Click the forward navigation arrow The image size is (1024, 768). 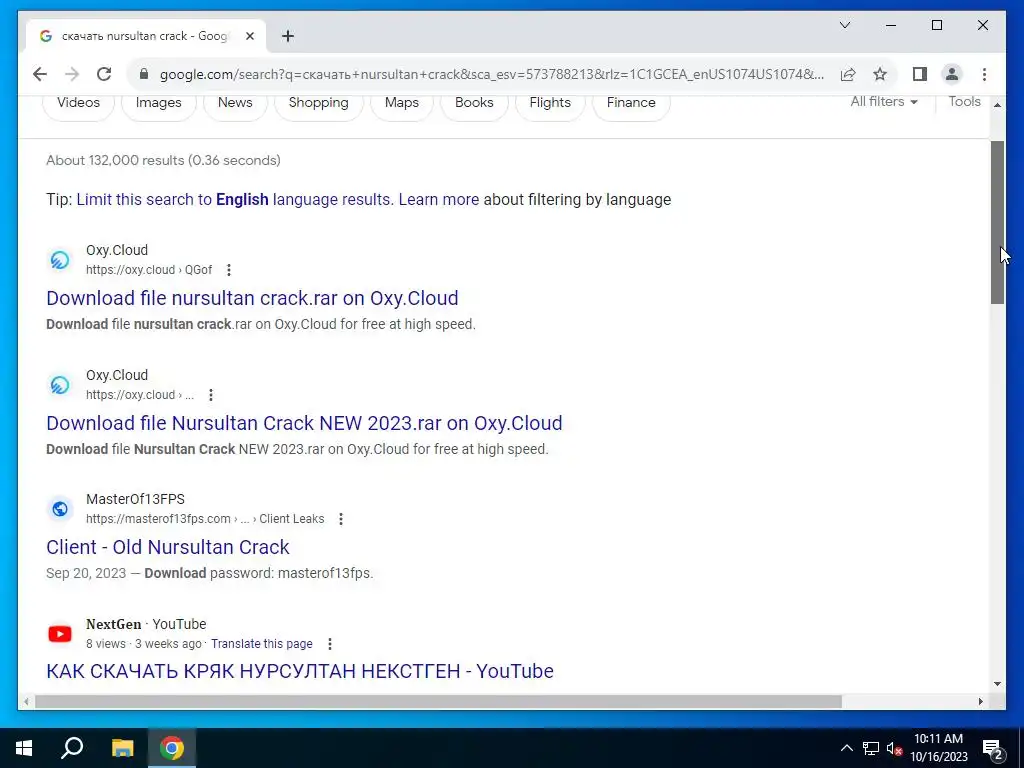[72, 74]
